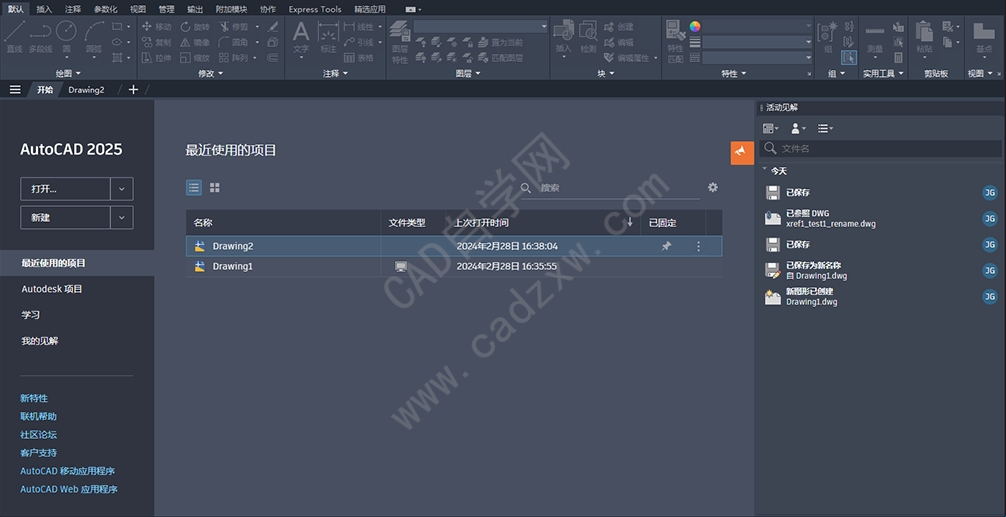Click the Mirror (镜像) tool

pyautogui.click(x=195, y=42)
